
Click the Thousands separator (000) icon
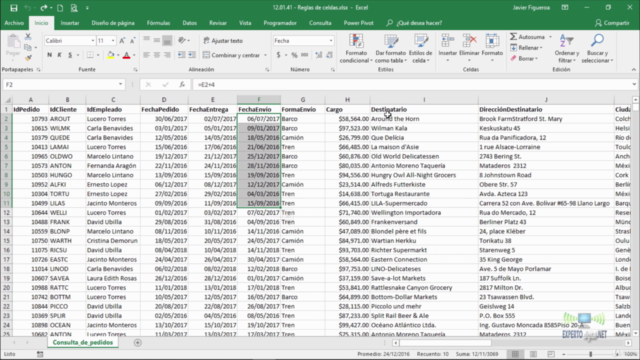point(305,55)
